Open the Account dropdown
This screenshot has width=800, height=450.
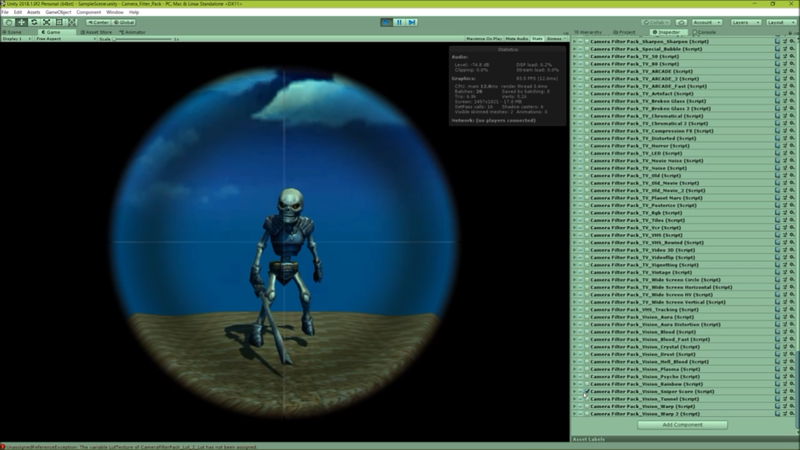pyautogui.click(x=707, y=22)
